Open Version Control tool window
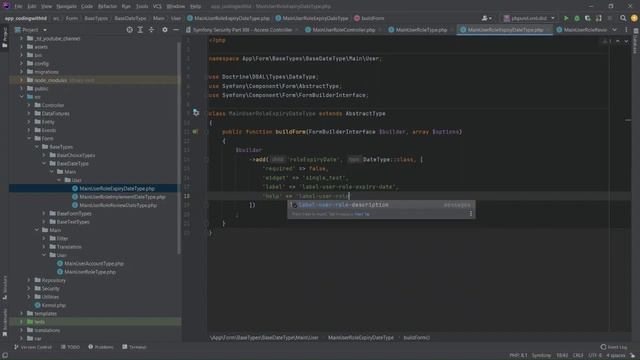The image size is (640, 360). (33, 347)
